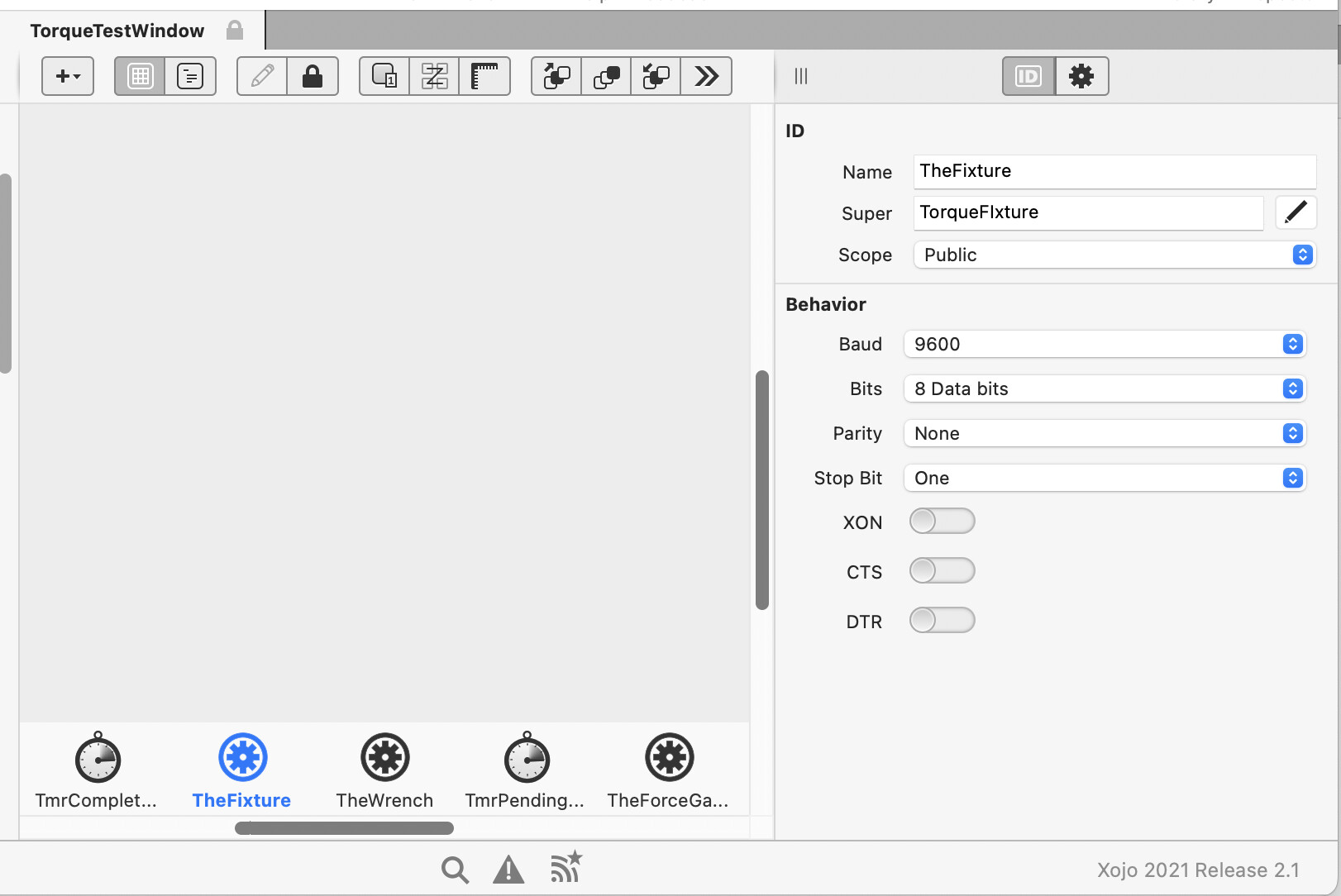Switch to layout grid view
This screenshot has width=1341, height=896.
point(140,77)
